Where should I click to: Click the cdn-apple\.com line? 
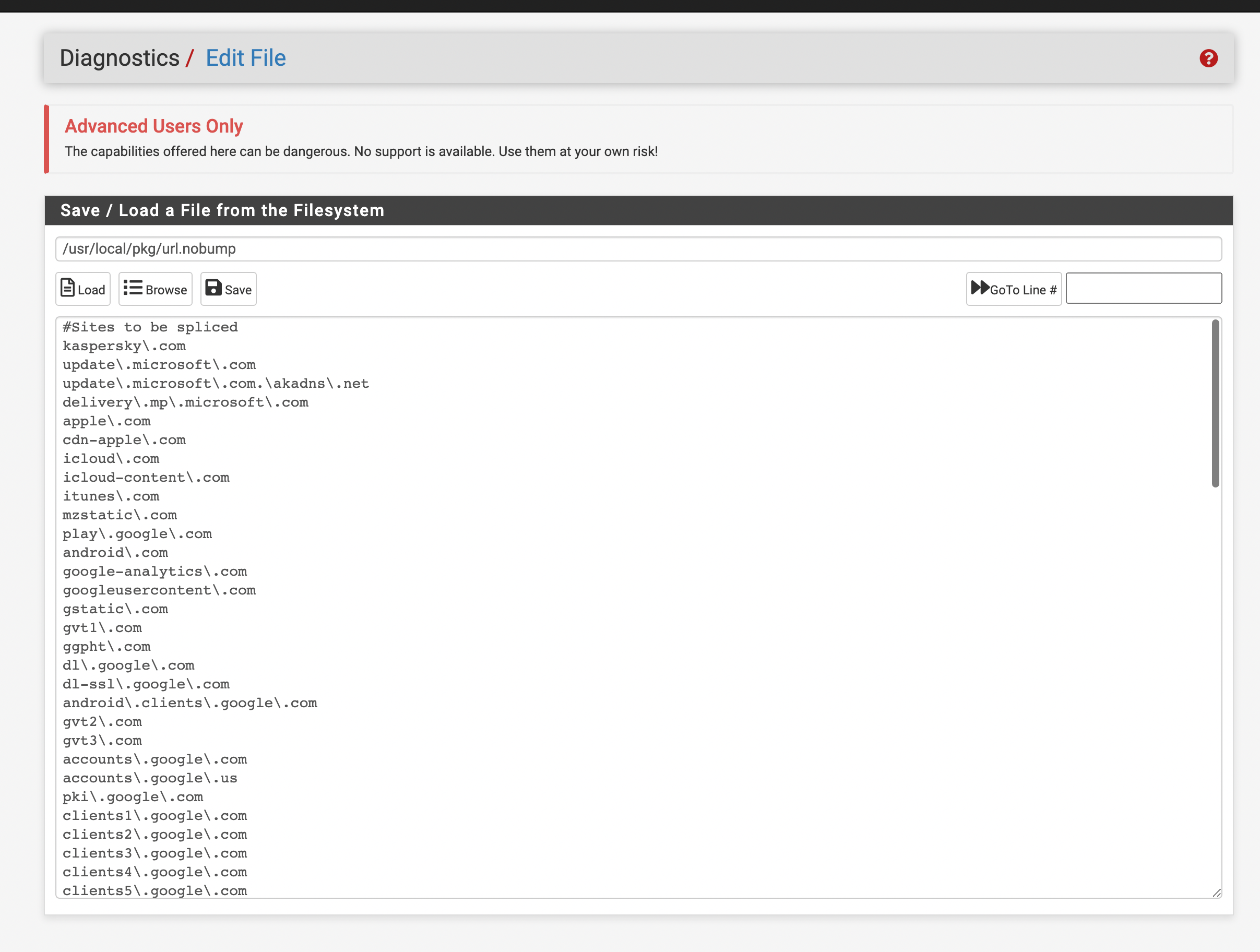click(x=124, y=440)
